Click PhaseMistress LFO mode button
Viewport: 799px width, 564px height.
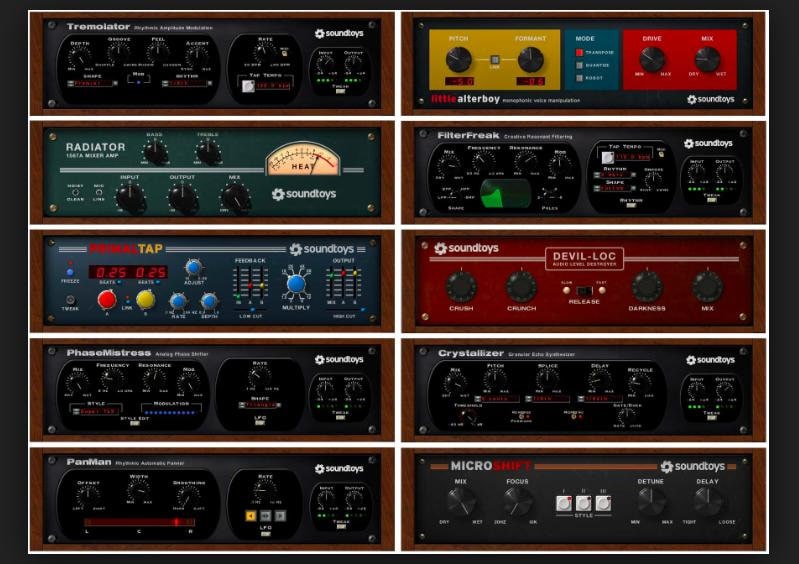[260, 423]
